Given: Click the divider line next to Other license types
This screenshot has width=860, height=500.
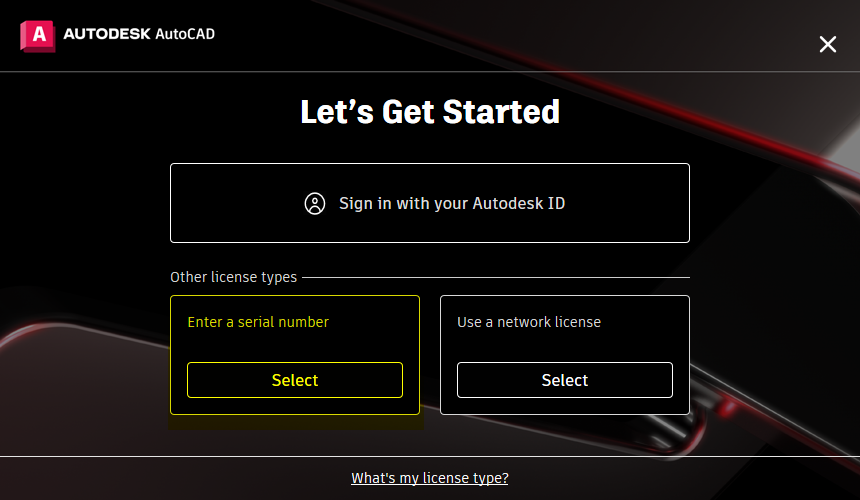Looking at the screenshot, I should pos(496,277).
